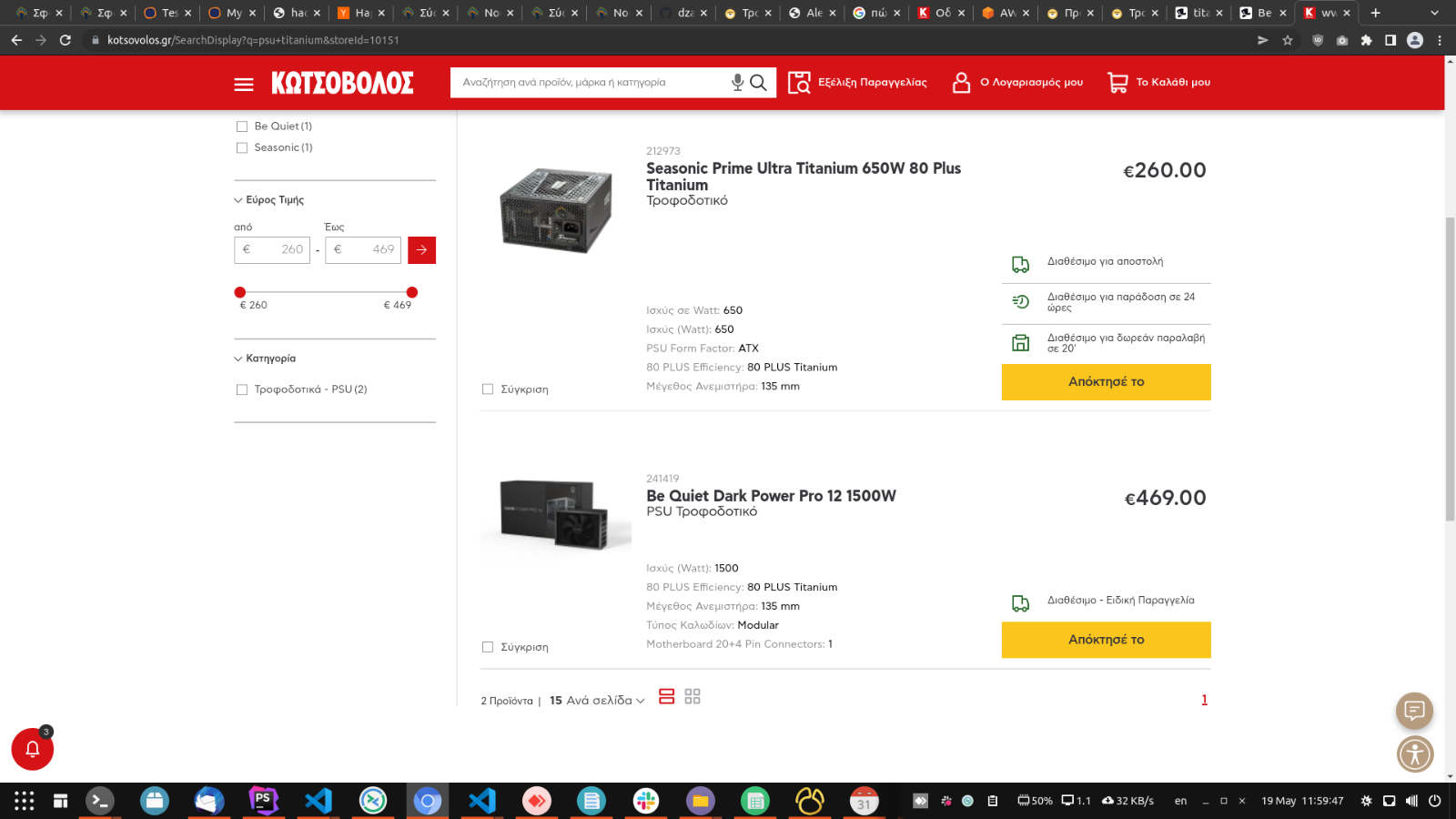Open the hamburger menu beside the Kotsovolos logo
1456x819 pixels.
[x=244, y=84]
